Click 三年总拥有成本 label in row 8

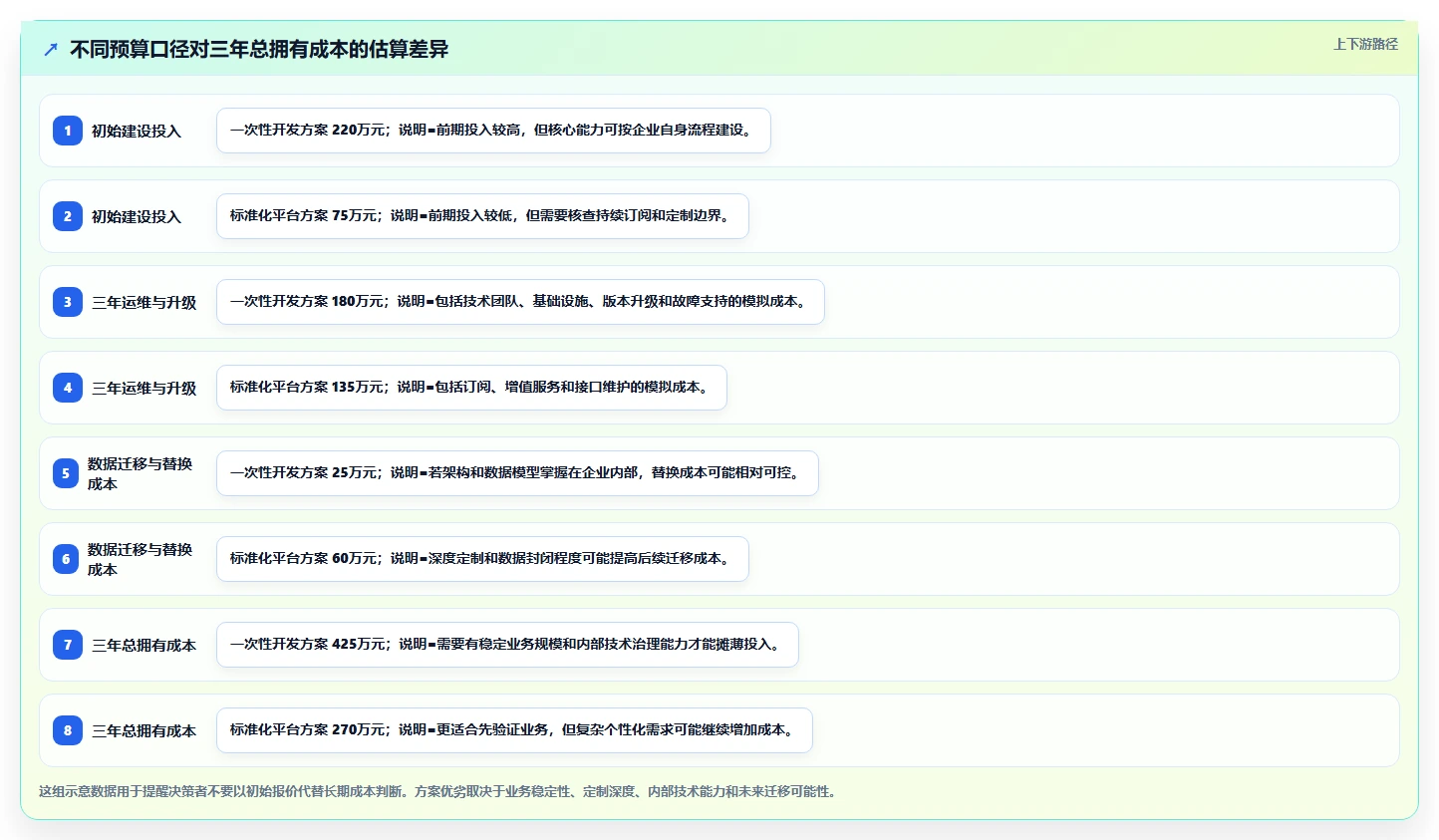(144, 730)
